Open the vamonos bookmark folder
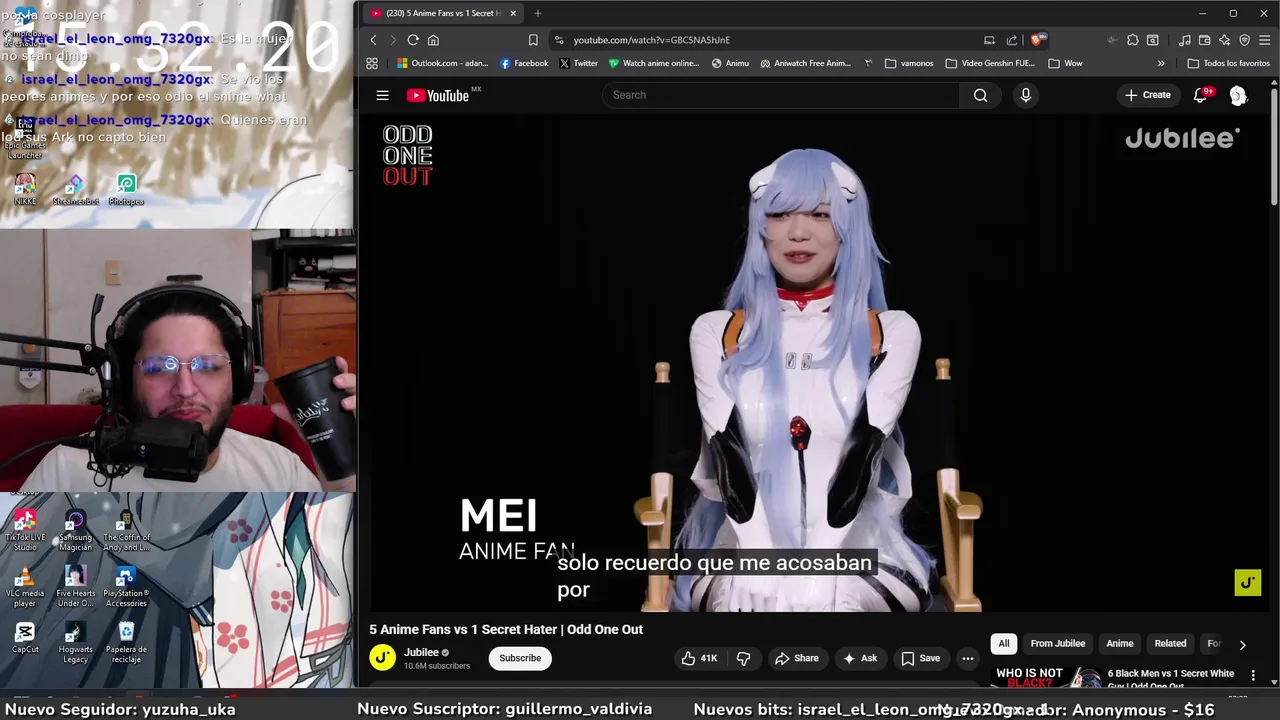Viewport: 1280px width, 720px height. click(x=909, y=63)
